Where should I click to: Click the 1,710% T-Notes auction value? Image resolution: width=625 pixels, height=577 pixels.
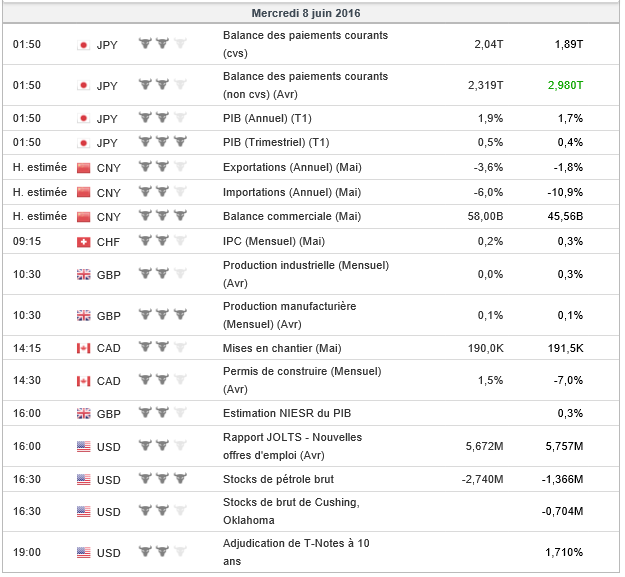click(564, 552)
